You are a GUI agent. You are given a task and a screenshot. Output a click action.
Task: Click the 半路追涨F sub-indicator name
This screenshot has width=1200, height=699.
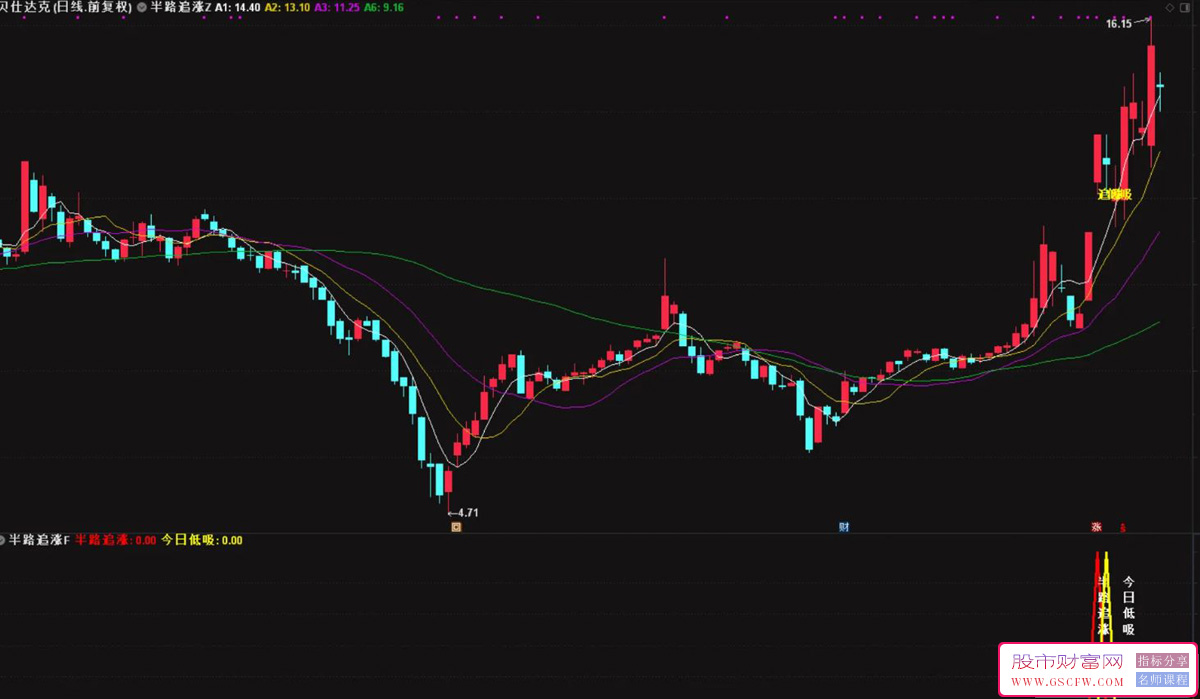pos(40,540)
